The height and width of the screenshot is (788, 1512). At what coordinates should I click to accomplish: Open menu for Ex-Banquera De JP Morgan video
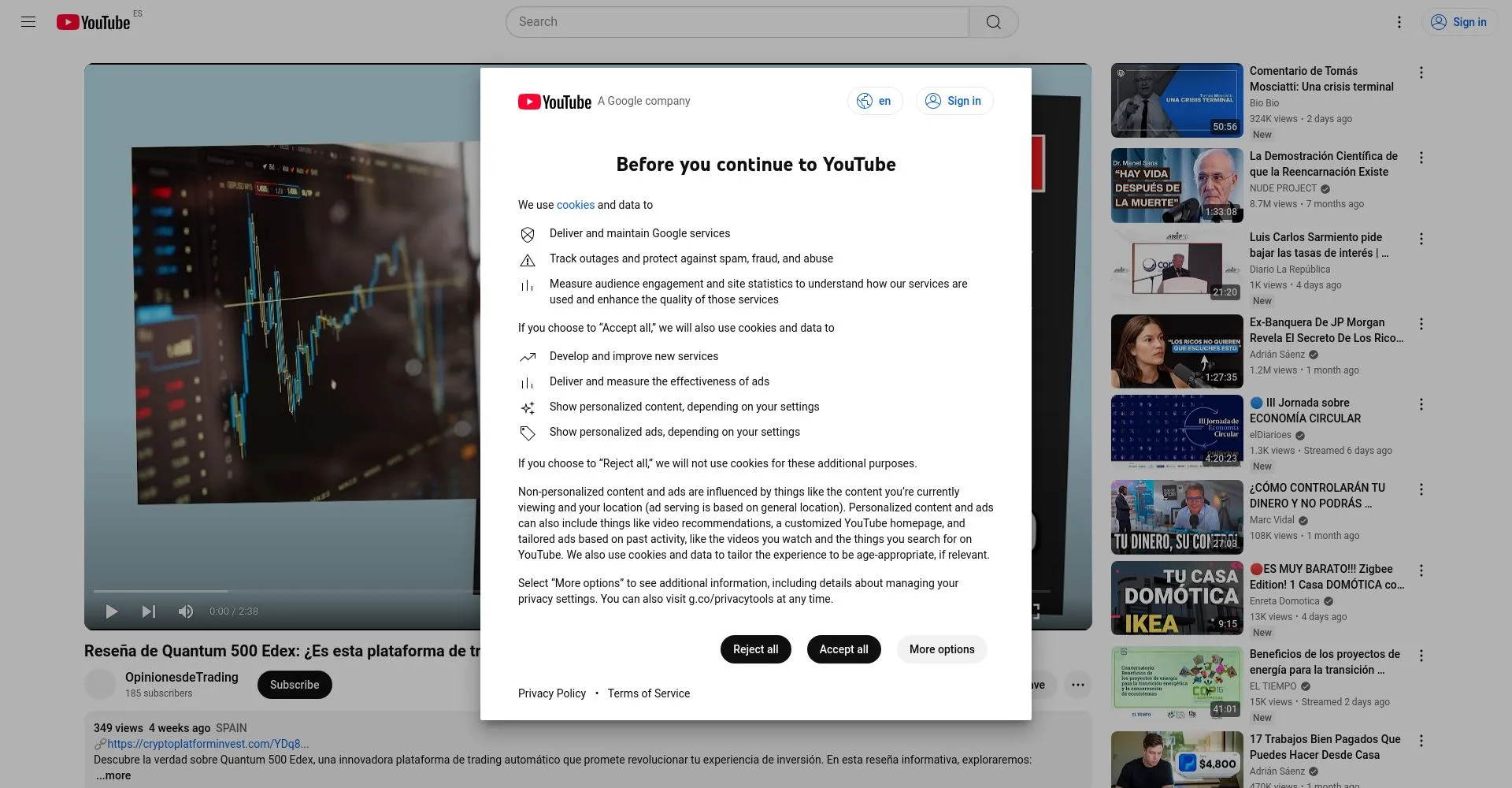click(1421, 324)
